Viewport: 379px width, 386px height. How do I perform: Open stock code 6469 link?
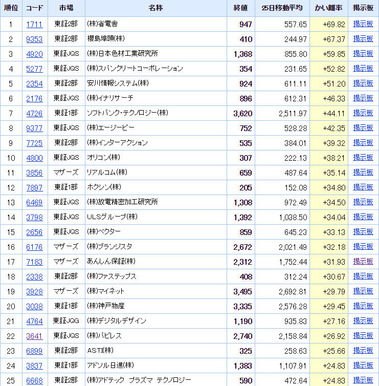click(x=34, y=202)
